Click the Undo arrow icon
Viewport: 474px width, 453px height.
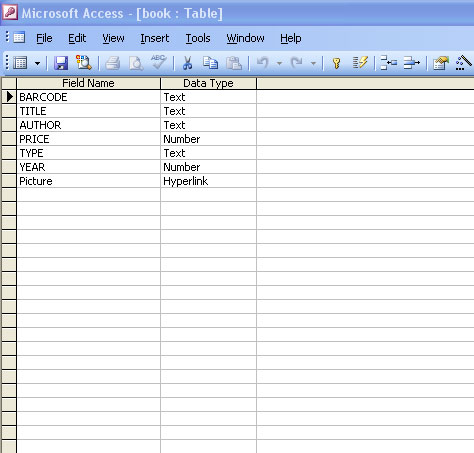[263, 63]
